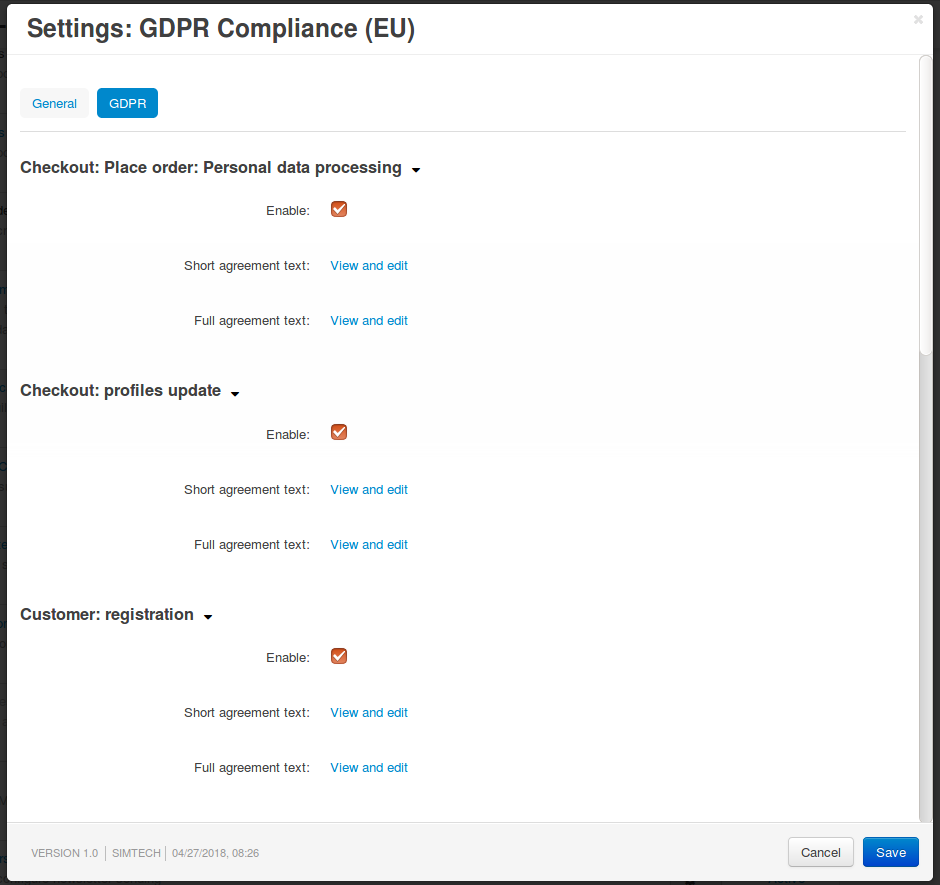940x885 pixels.
Task: Edit Short agreement text for Customer registration
Action: coord(369,713)
